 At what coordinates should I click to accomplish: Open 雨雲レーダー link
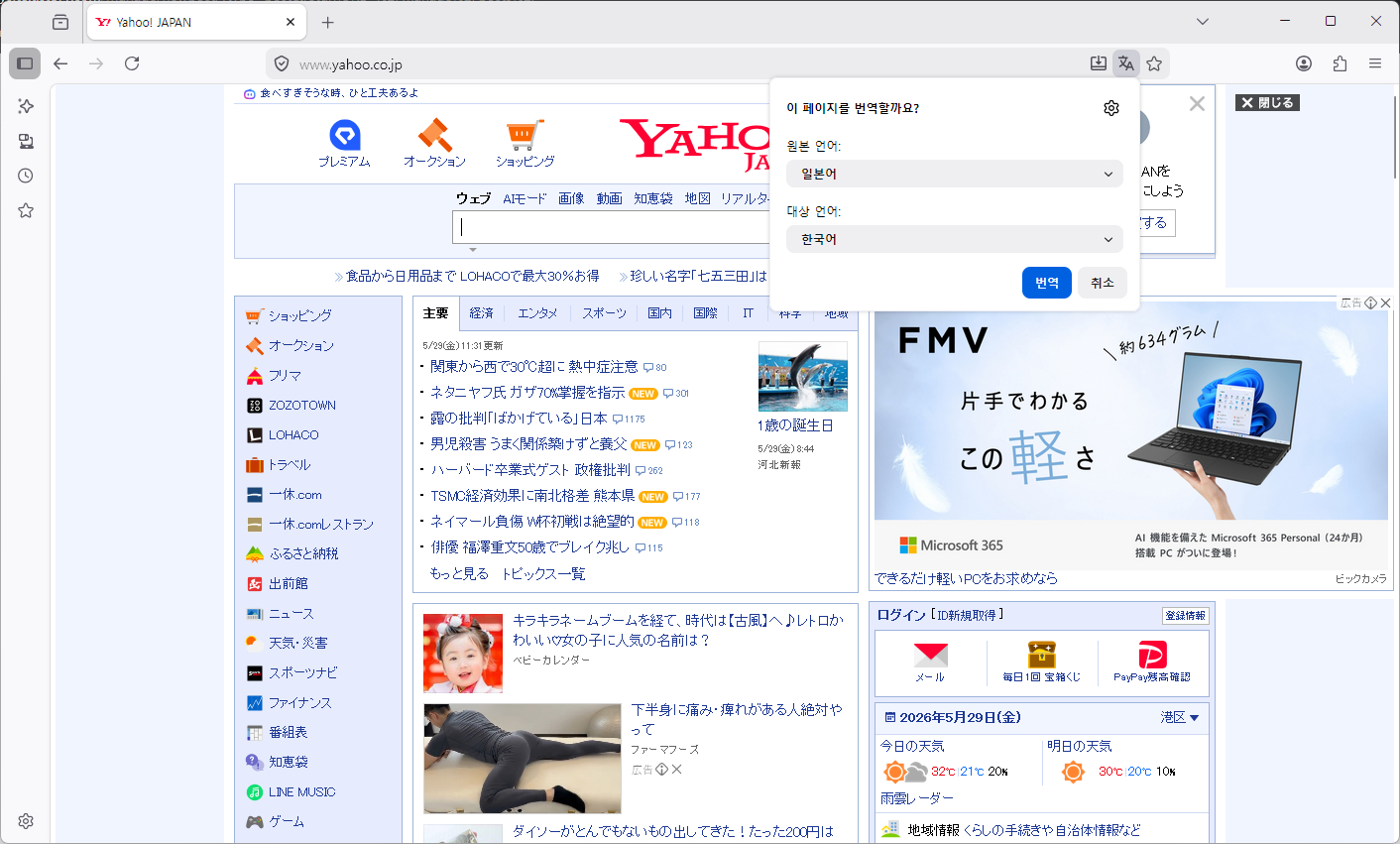click(917, 798)
